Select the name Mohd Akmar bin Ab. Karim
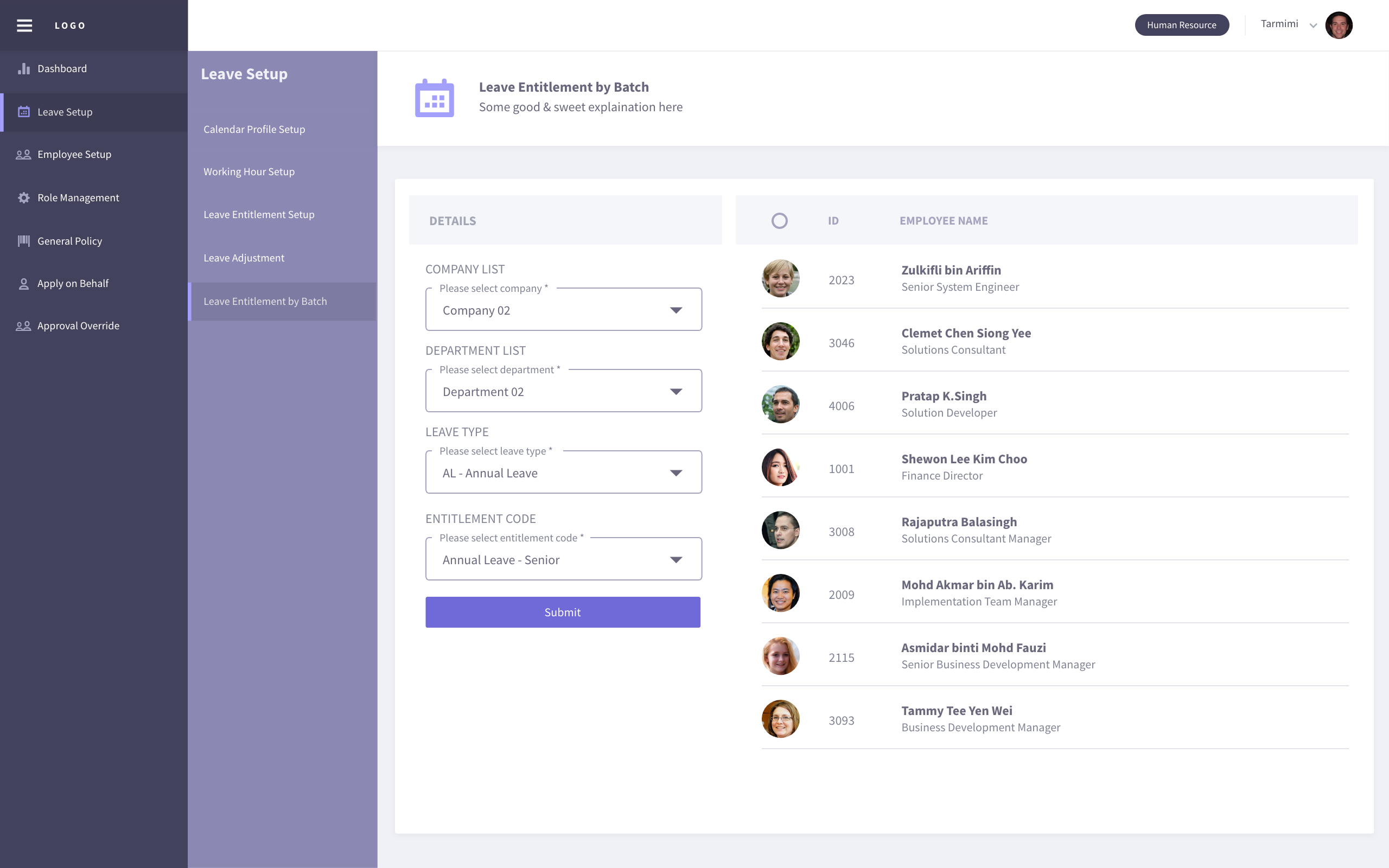 pos(978,584)
